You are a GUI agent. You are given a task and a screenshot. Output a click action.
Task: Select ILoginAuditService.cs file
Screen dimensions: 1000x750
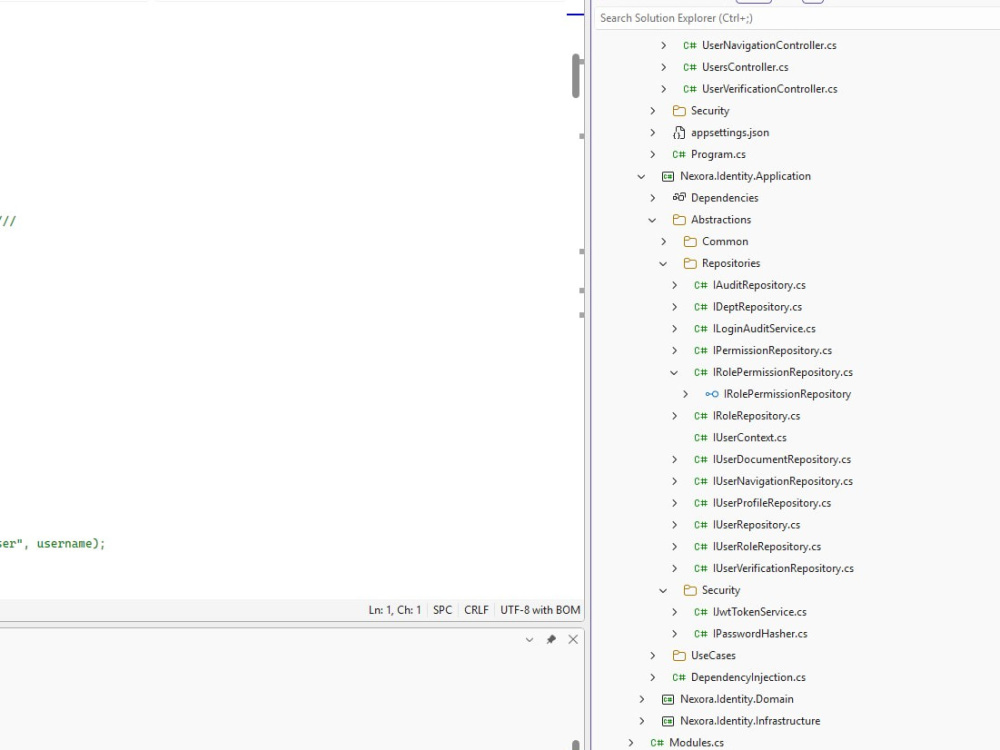click(x=764, y=328)
